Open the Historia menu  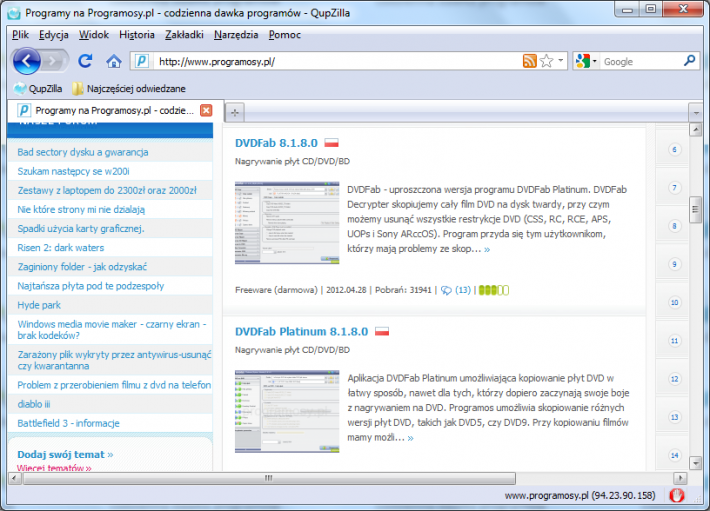click(137, 35)
